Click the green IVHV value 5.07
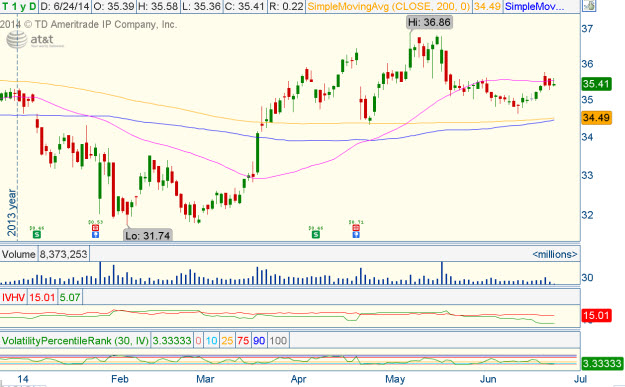This screenshot has width=625, height=387. pos(70,297)
